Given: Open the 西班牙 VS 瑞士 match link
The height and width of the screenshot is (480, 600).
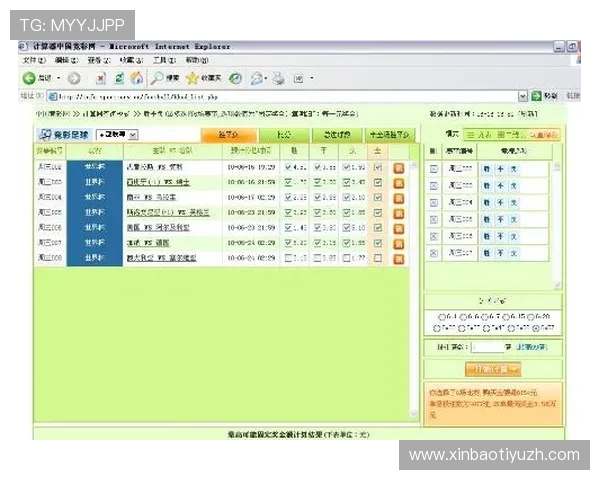Looking at the screenshot, I should click(x=158, y=182).
